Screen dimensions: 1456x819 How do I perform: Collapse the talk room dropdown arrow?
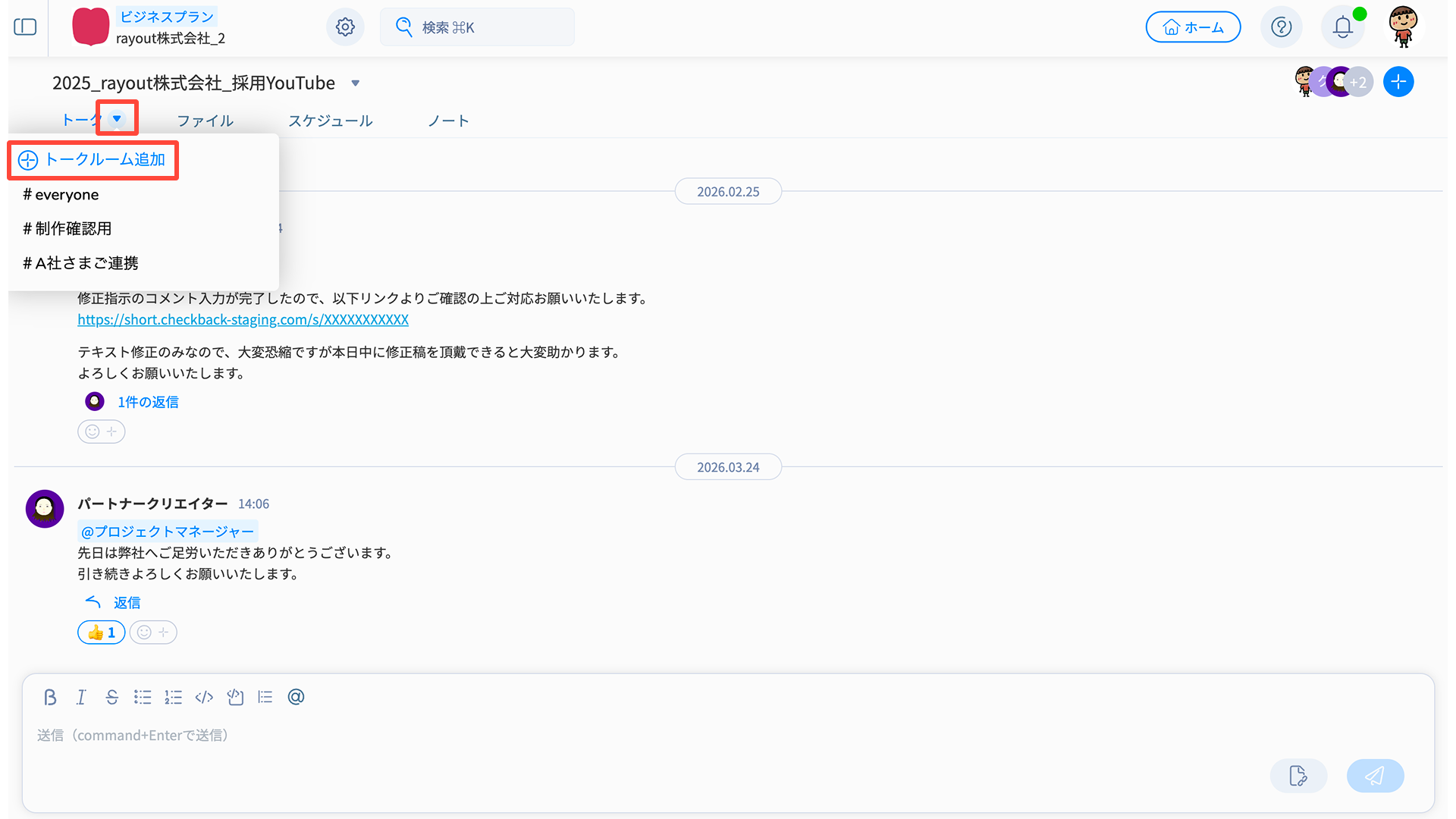click(x=117, y=118)
